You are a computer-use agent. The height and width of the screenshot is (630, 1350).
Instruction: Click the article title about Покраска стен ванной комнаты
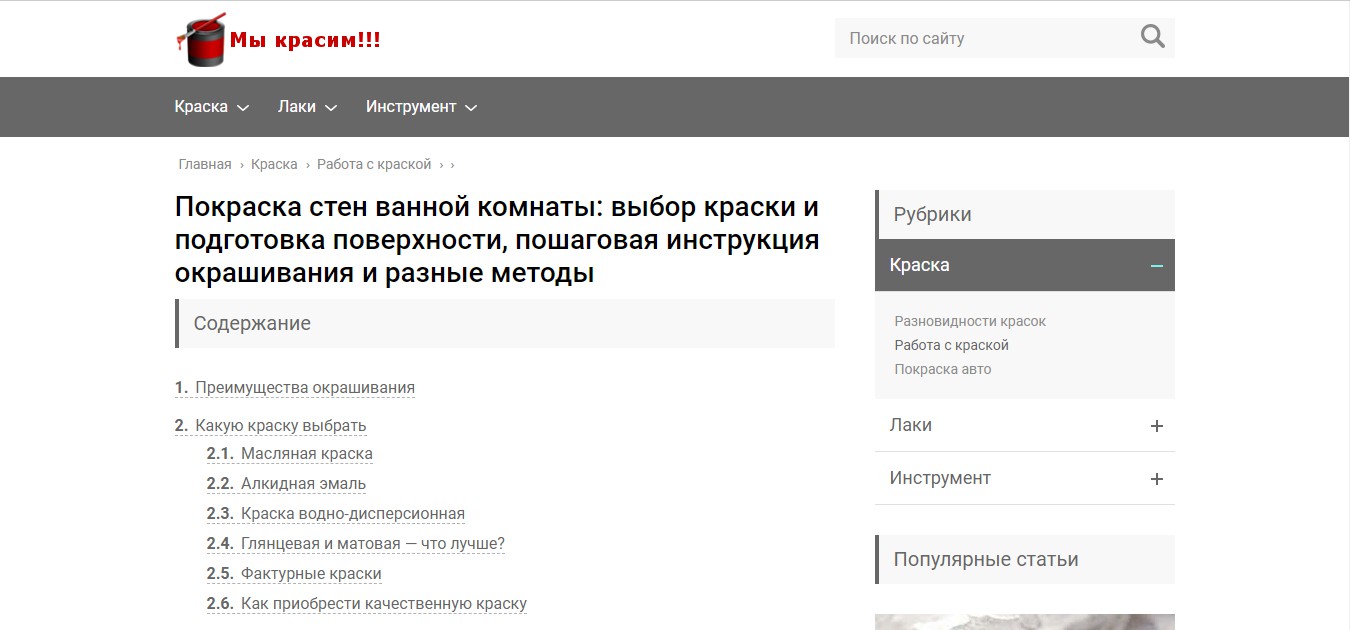click(x=497, y=240)
